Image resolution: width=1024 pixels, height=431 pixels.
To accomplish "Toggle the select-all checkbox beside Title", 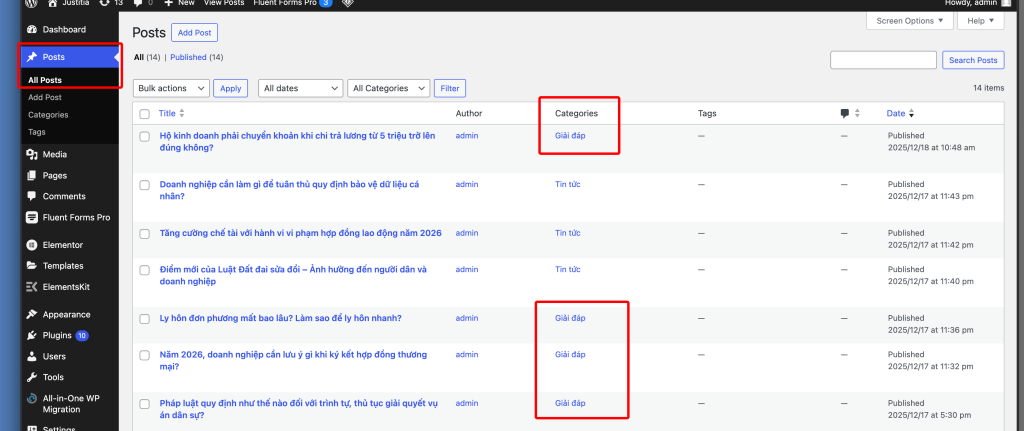I will 145,114.
